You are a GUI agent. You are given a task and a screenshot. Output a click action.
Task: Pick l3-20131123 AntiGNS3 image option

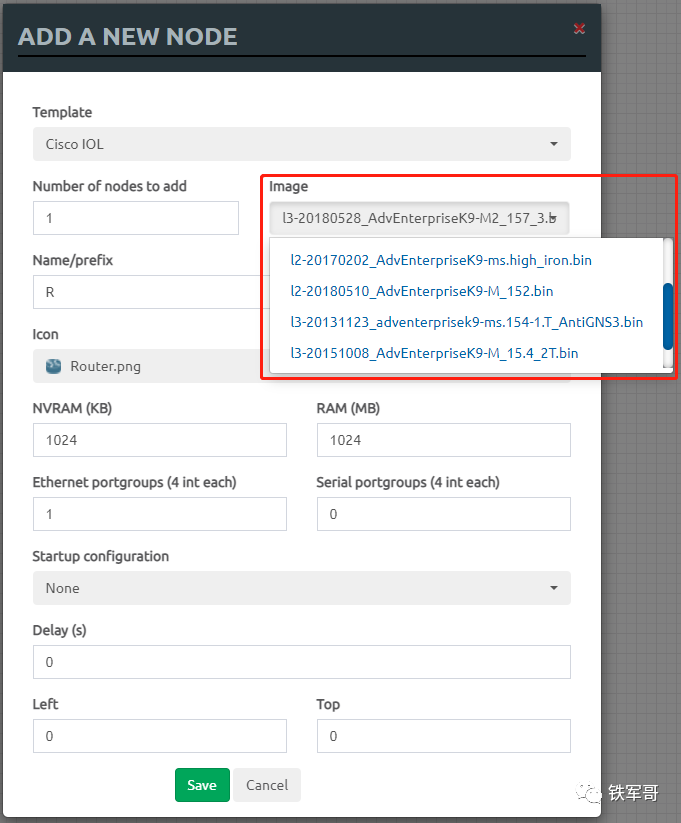point(467,322)
